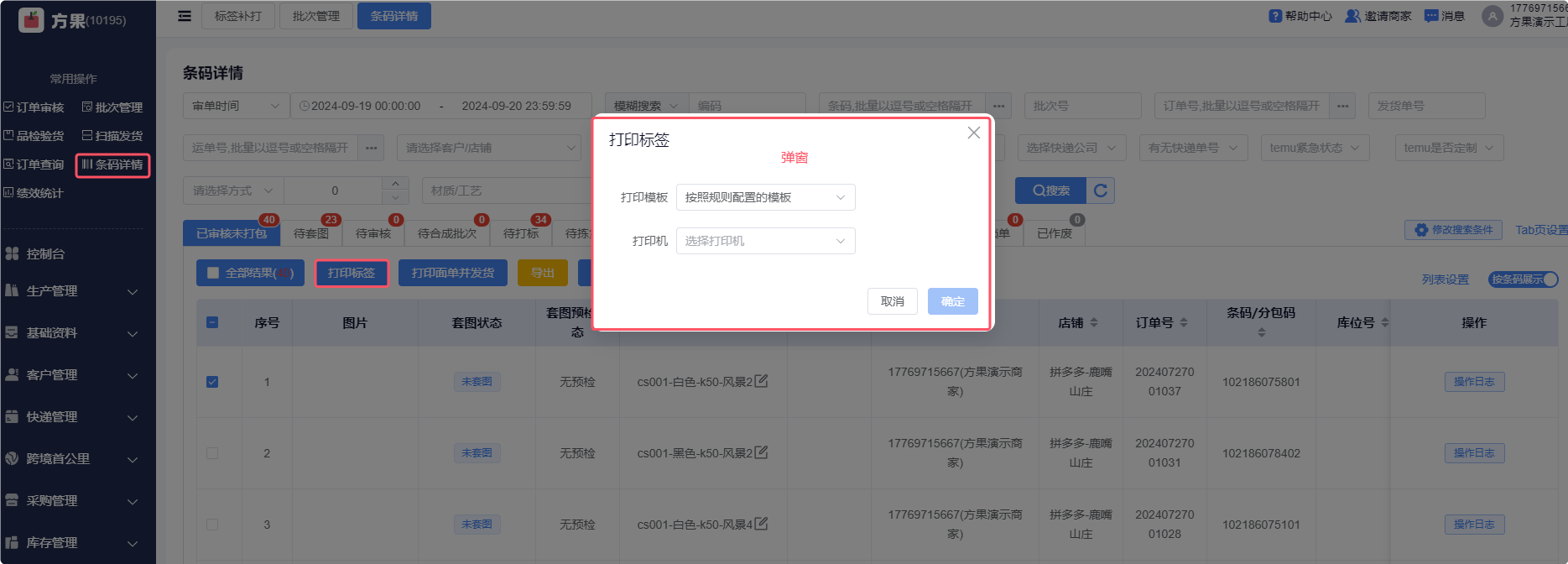Image resolution: width=1568 pixels, height=564 pixels.
Task: Open the 模糊搜索 dropdown
Action: (x=646, y=106)
